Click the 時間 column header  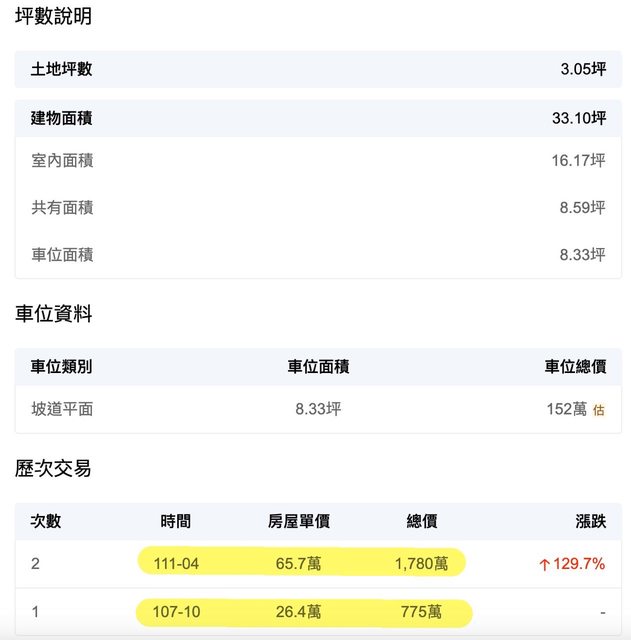coord(175,521)
